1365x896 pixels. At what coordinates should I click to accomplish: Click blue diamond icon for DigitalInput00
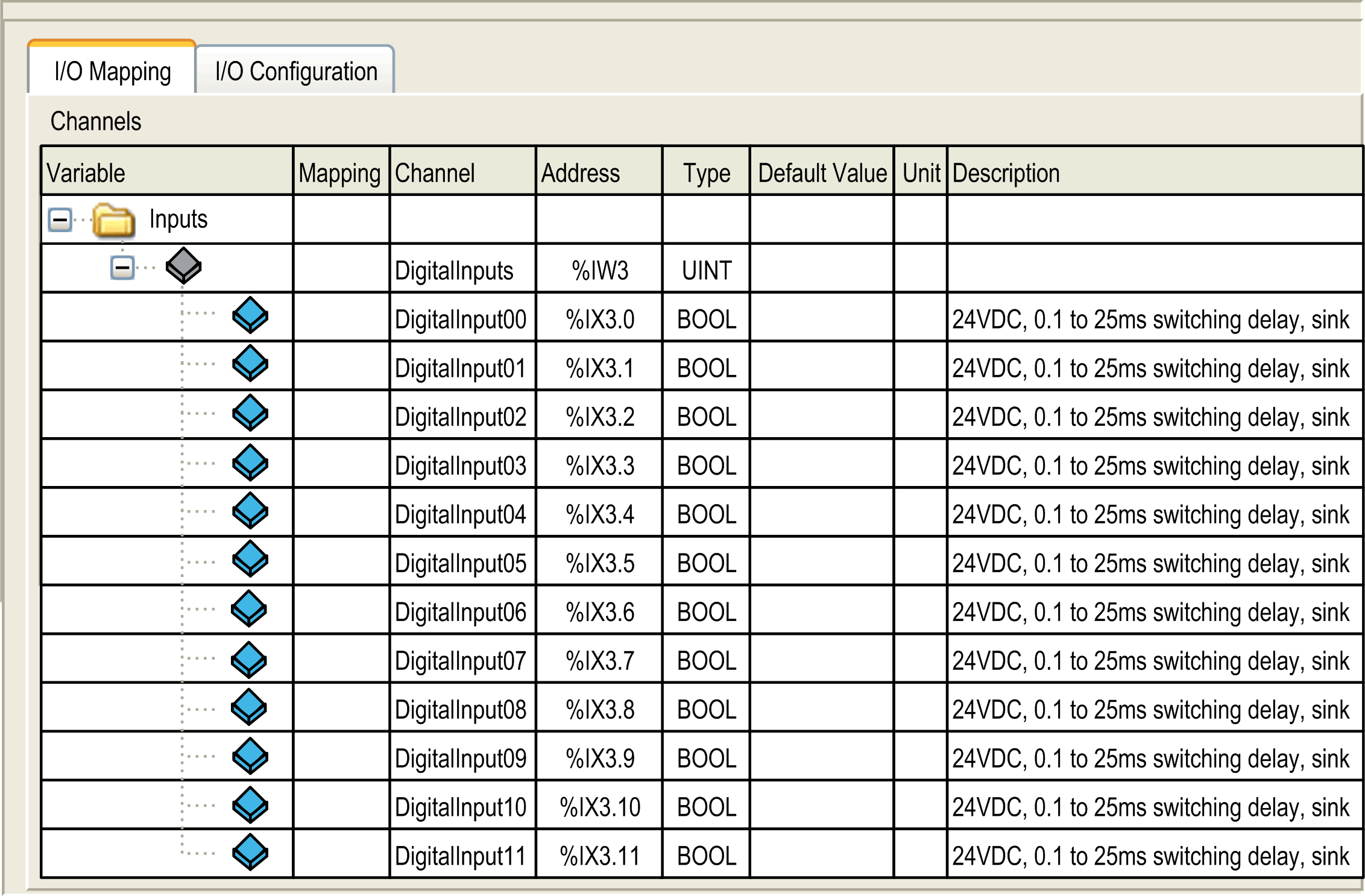pyautogui.click(x=250, y=315)
